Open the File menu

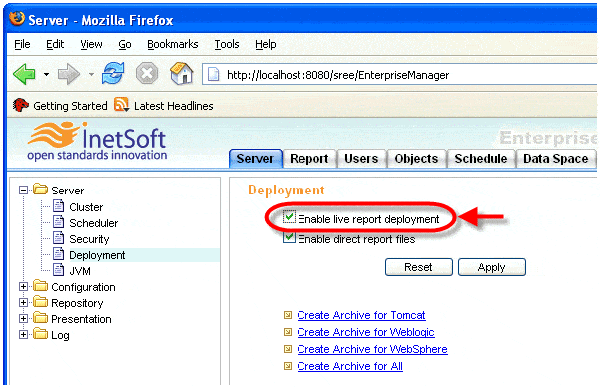pyautogui.click(x=22, y=44)
